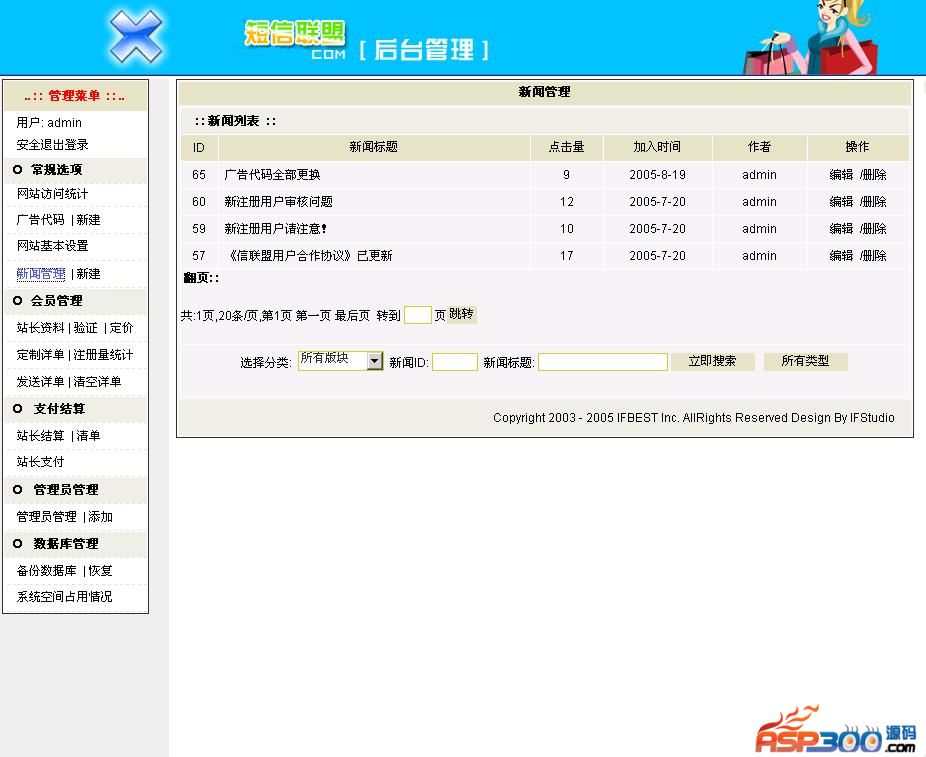
Task: Open 管理员管理 sub-link
Action: click(47, 517)
